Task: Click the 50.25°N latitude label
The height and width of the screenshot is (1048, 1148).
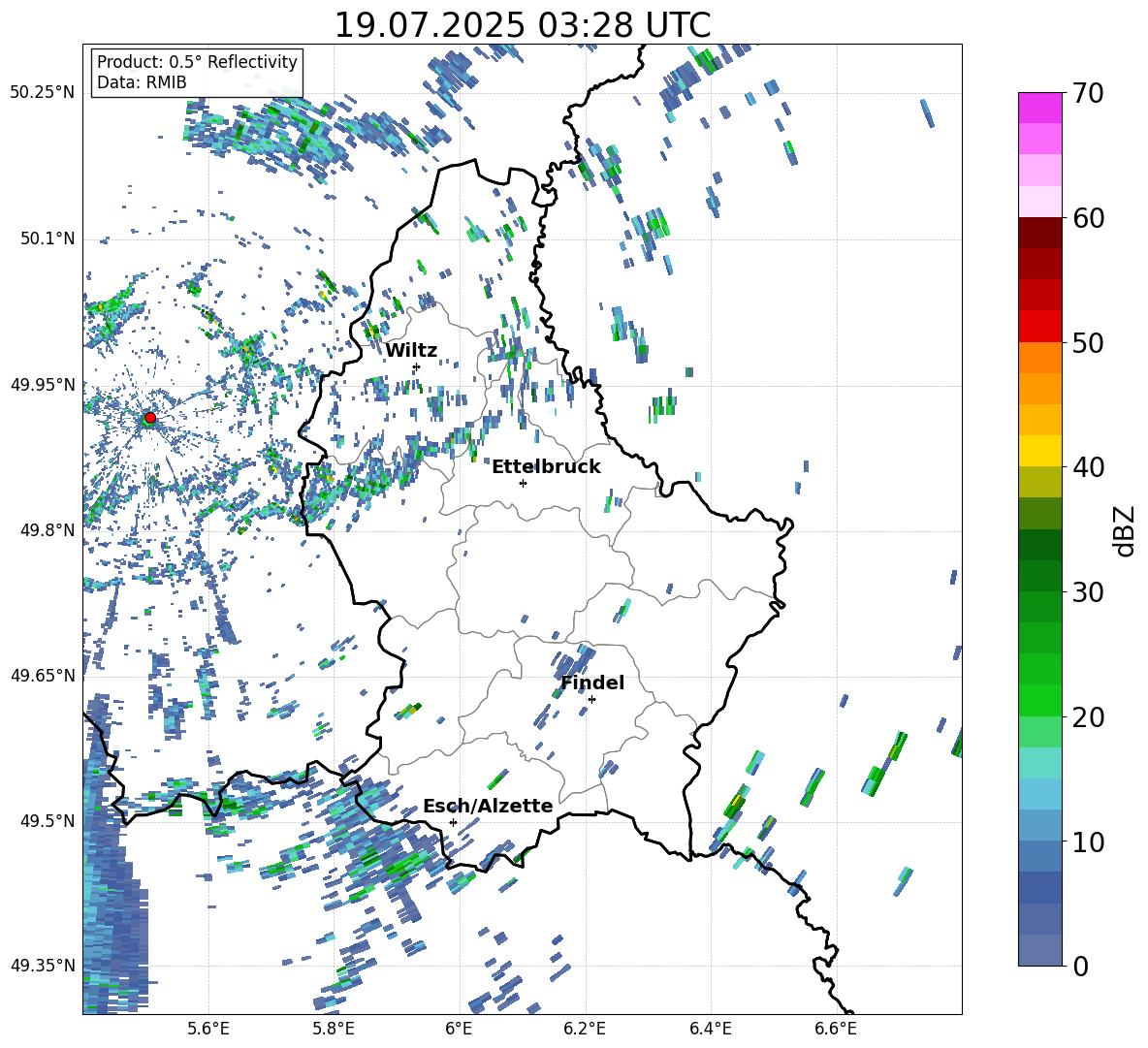Action: click(x=43, y=93)
